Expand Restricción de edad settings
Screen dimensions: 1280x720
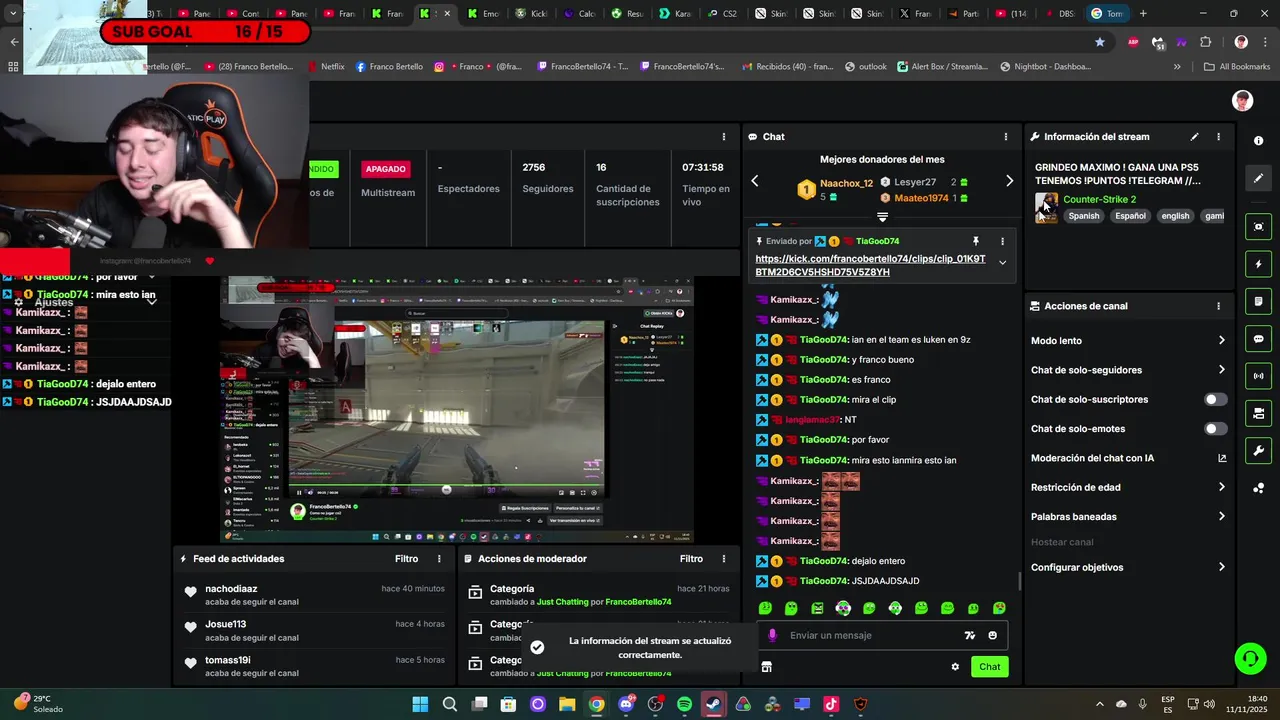1128,488
